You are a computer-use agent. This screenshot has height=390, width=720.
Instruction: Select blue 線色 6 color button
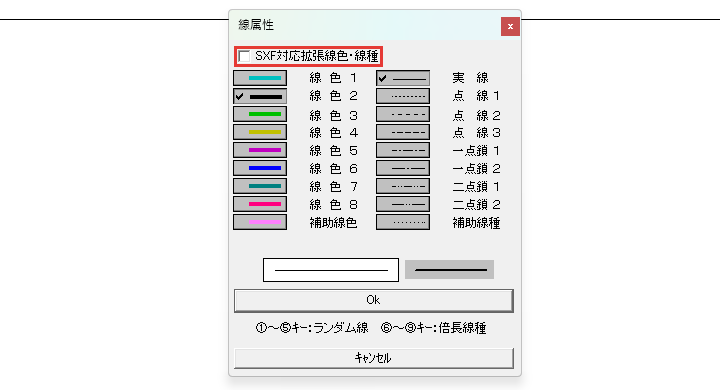click(x=260, y=168)
